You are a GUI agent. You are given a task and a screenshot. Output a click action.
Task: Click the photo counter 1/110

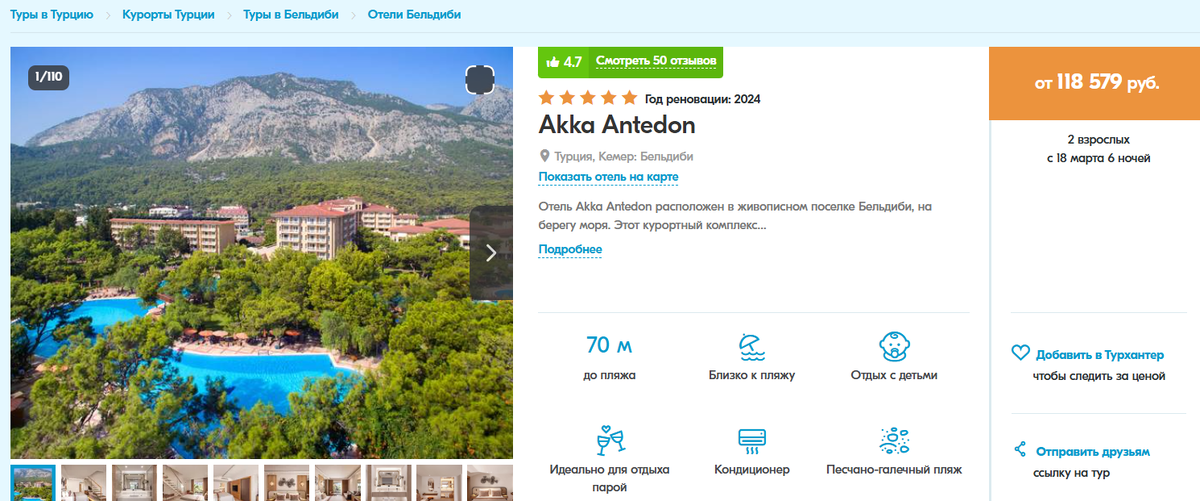pos(48,76)
